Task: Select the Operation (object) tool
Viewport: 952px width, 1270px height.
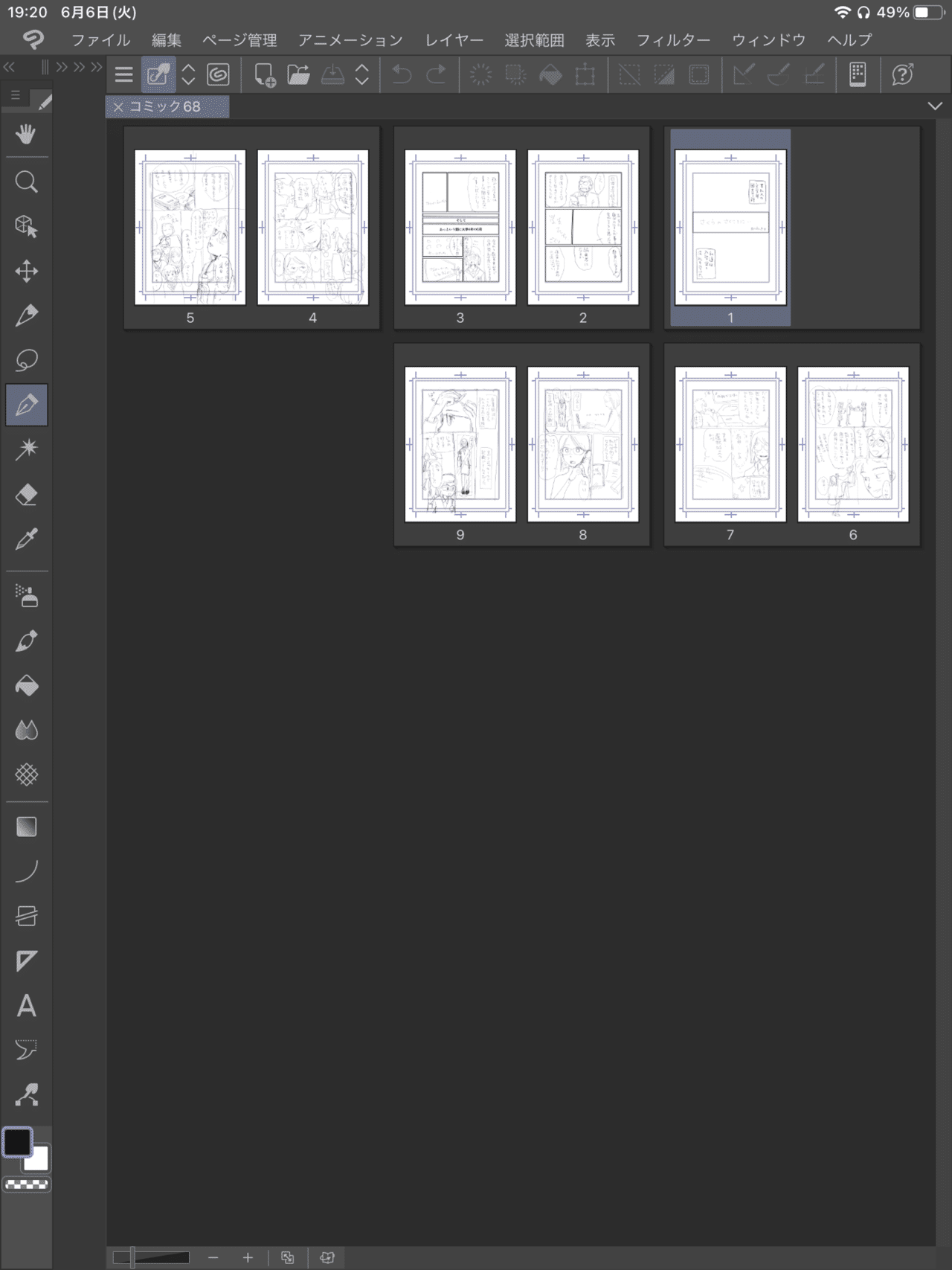Action: click(x=26, y=226)
